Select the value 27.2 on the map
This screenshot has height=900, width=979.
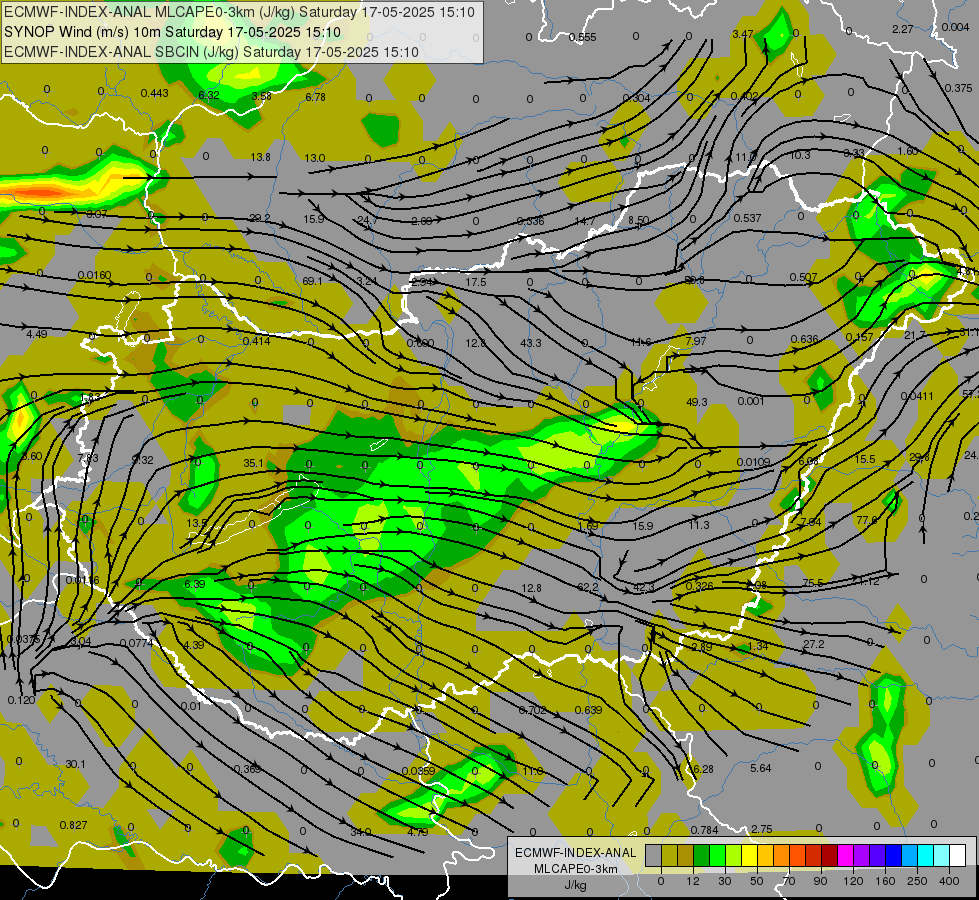point(814,644)
